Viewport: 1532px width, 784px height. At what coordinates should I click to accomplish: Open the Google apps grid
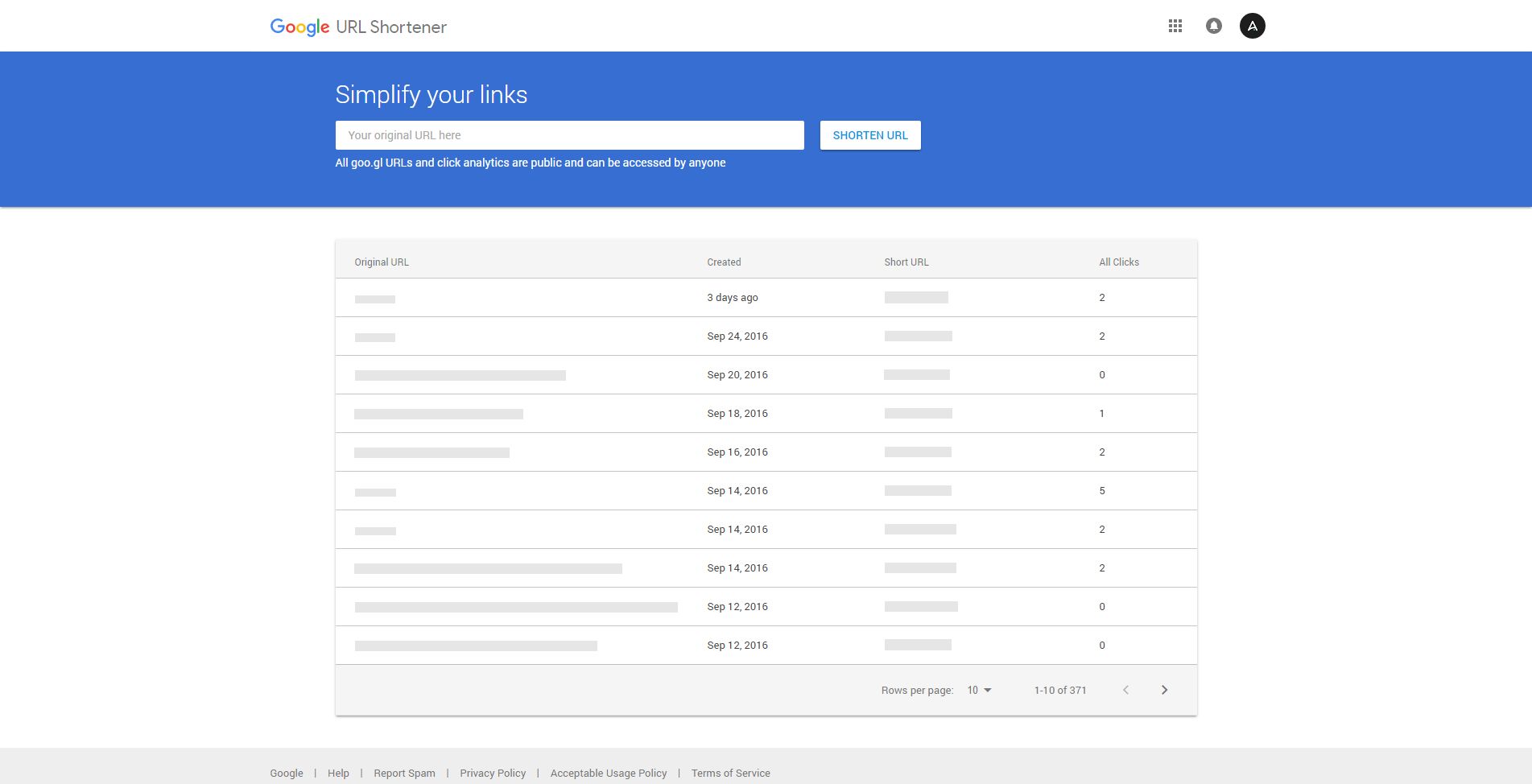tap(1175, 25)
